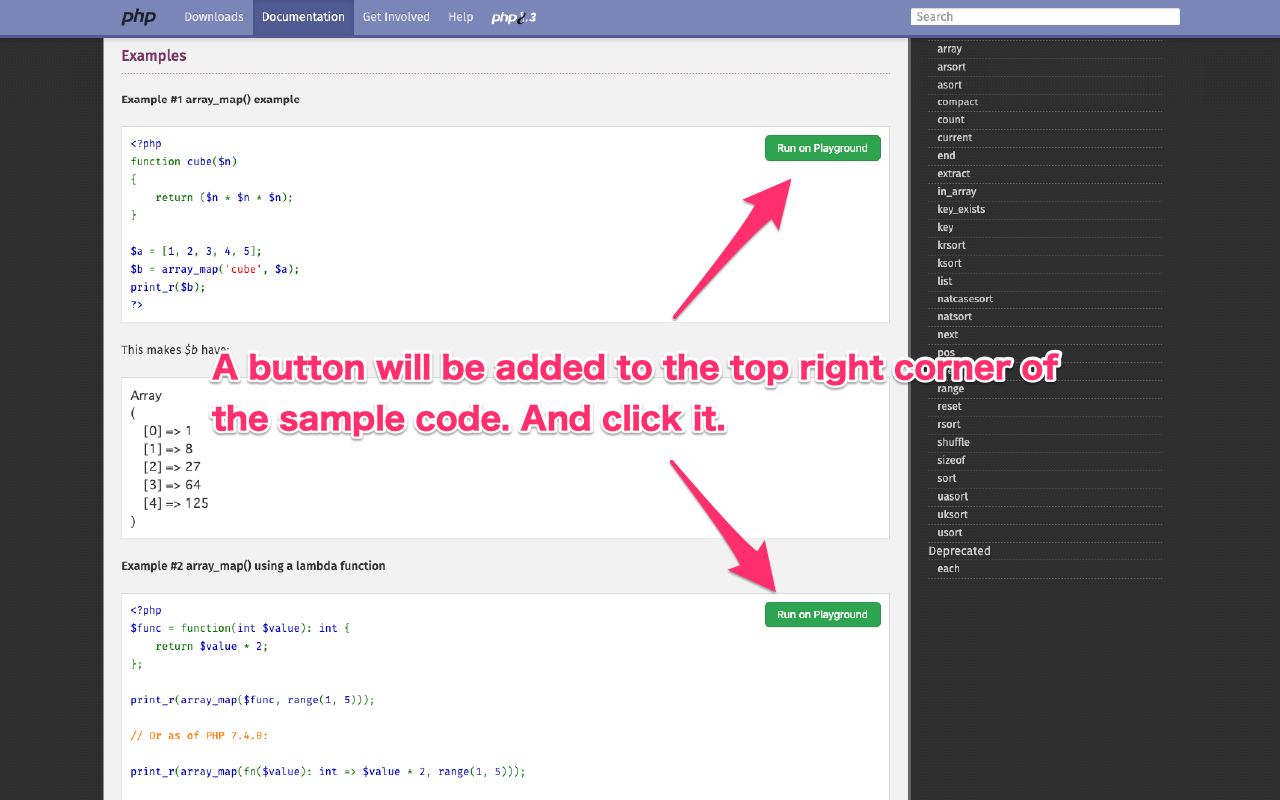Select the range function in sidebar
Screen dimensions: 1280x800
(950, 388)
